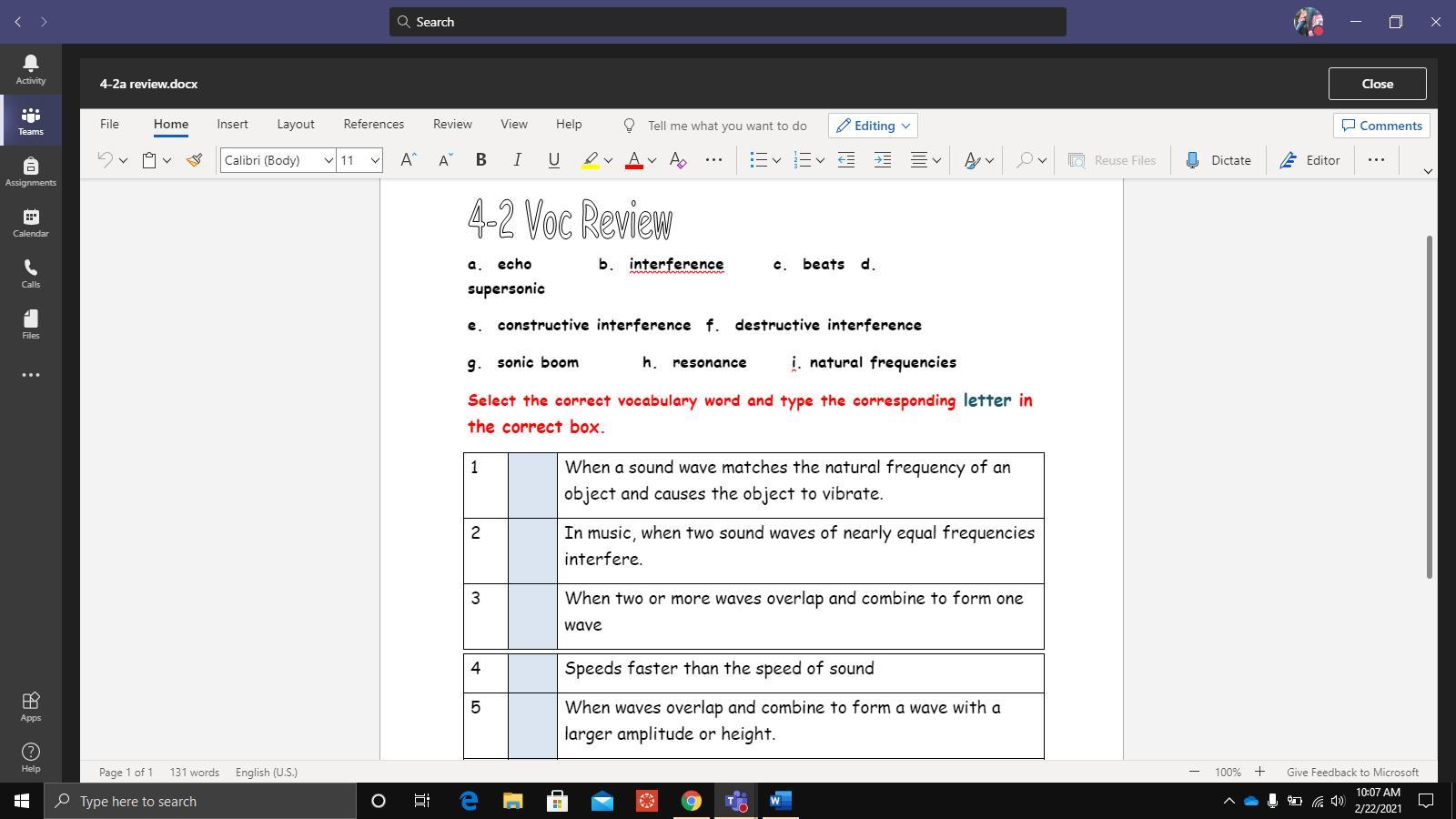Click the Dictate microphone button
The image size is (1456, 819).
(x=1218, y=160)
